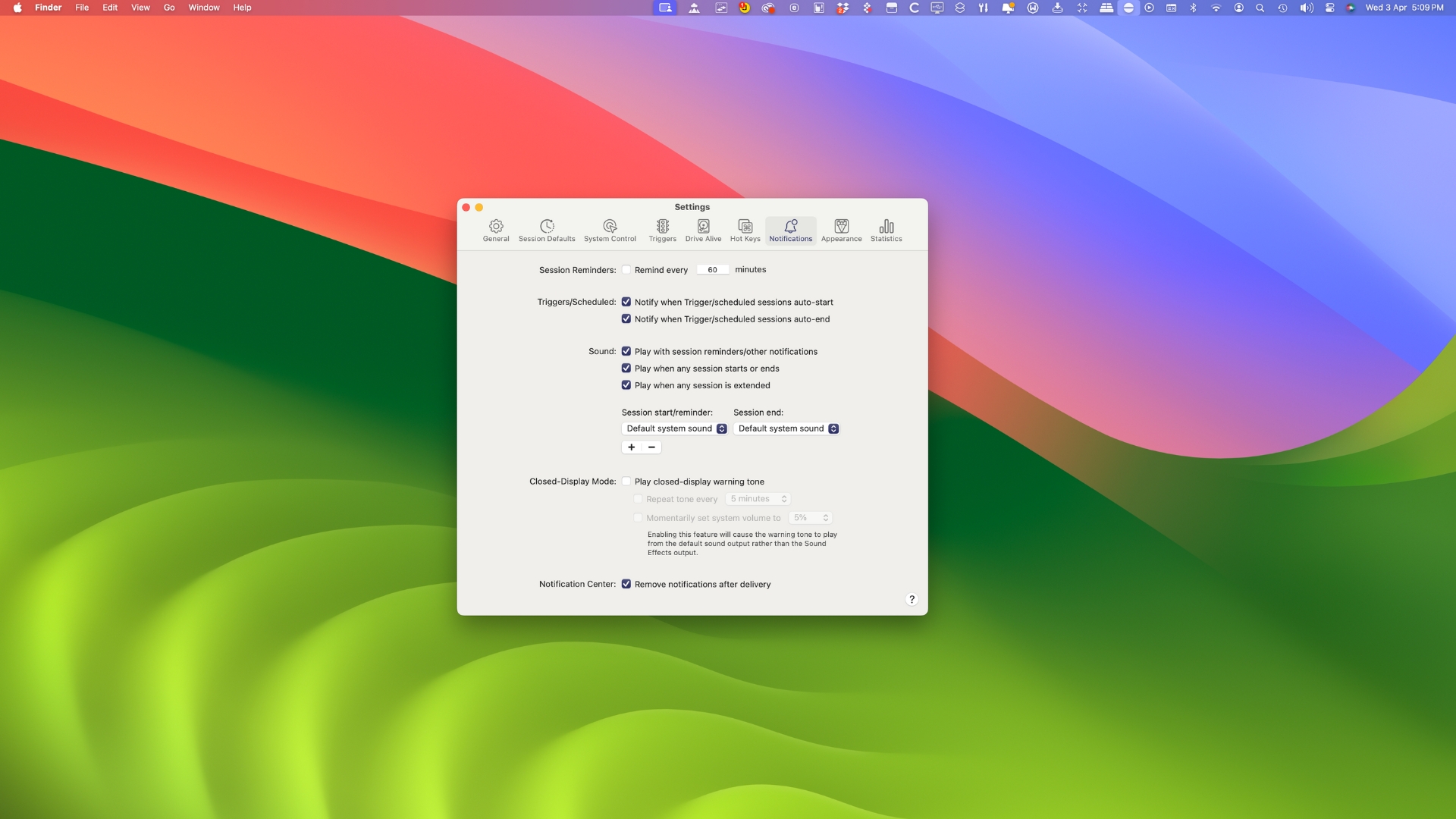Toggle play when any session is extended

pos(626,385)
